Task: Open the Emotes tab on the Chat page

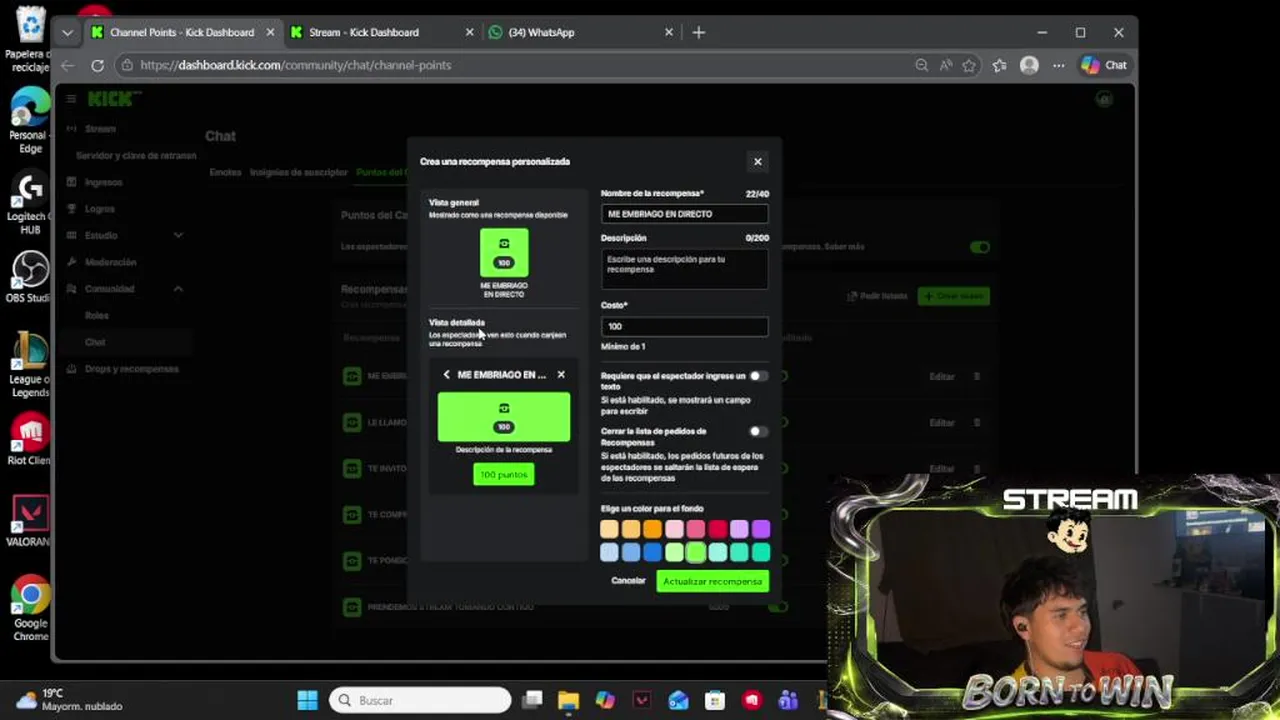Action: pyautogui.click(x=225, y=172)
